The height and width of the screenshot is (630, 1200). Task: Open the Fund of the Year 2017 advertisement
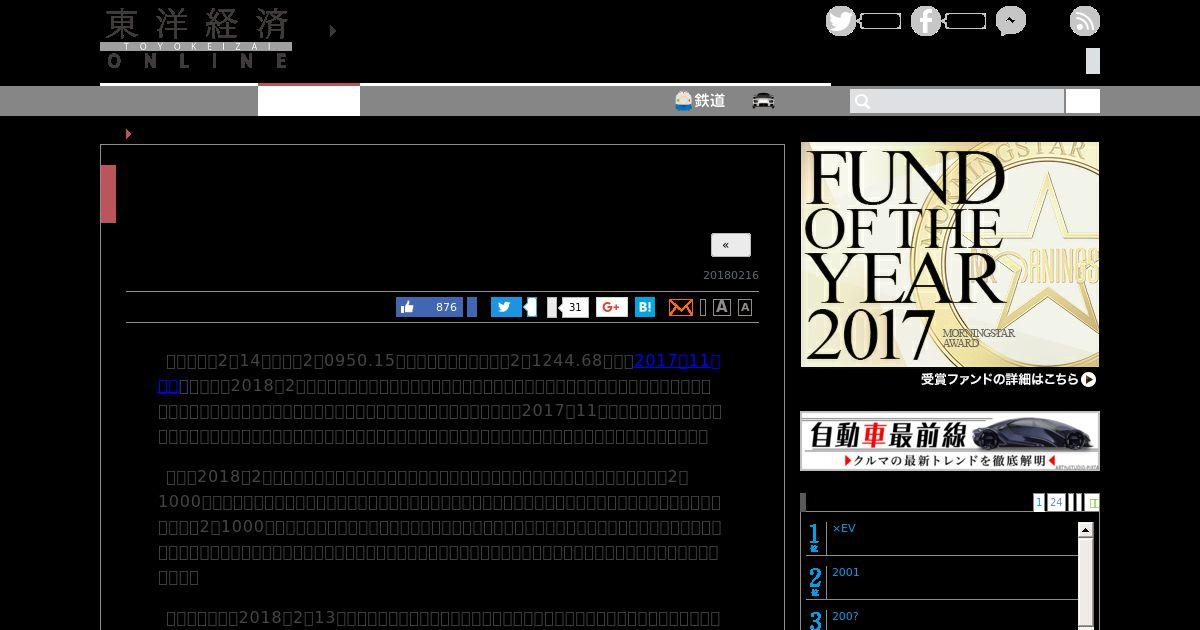[x=950, y=265]
